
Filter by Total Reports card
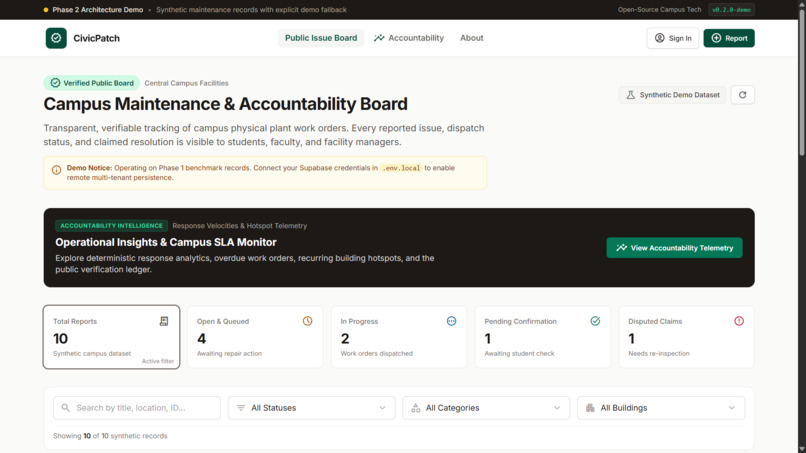[112, 337]
